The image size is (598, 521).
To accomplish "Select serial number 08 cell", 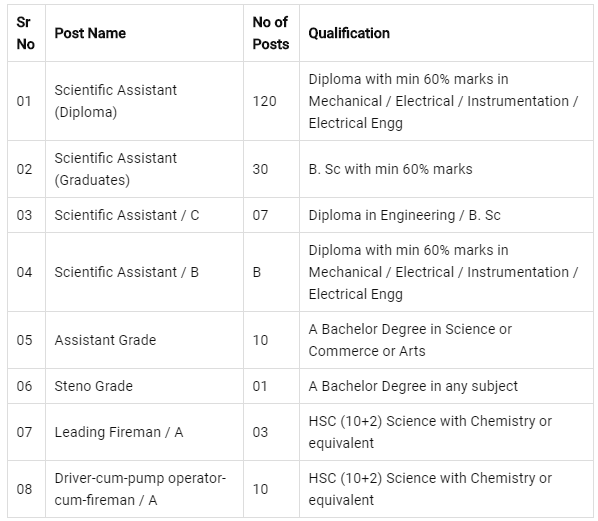I will [x=24, y=489].
